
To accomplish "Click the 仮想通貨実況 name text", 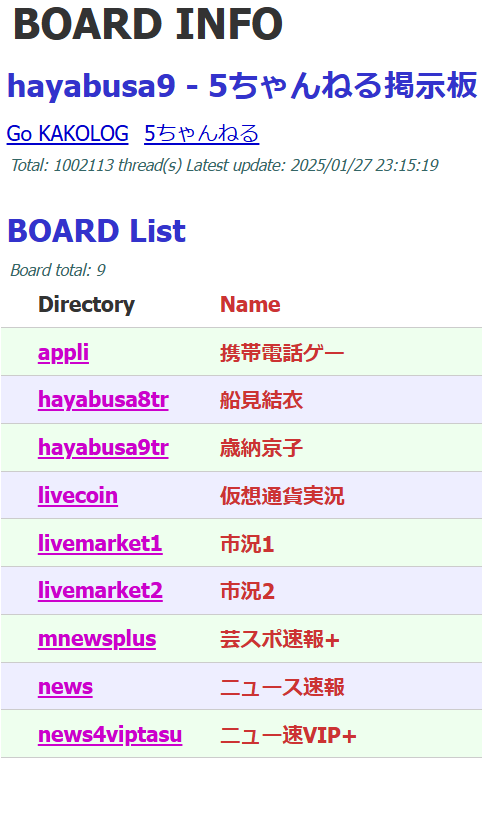I will point(282,496).
